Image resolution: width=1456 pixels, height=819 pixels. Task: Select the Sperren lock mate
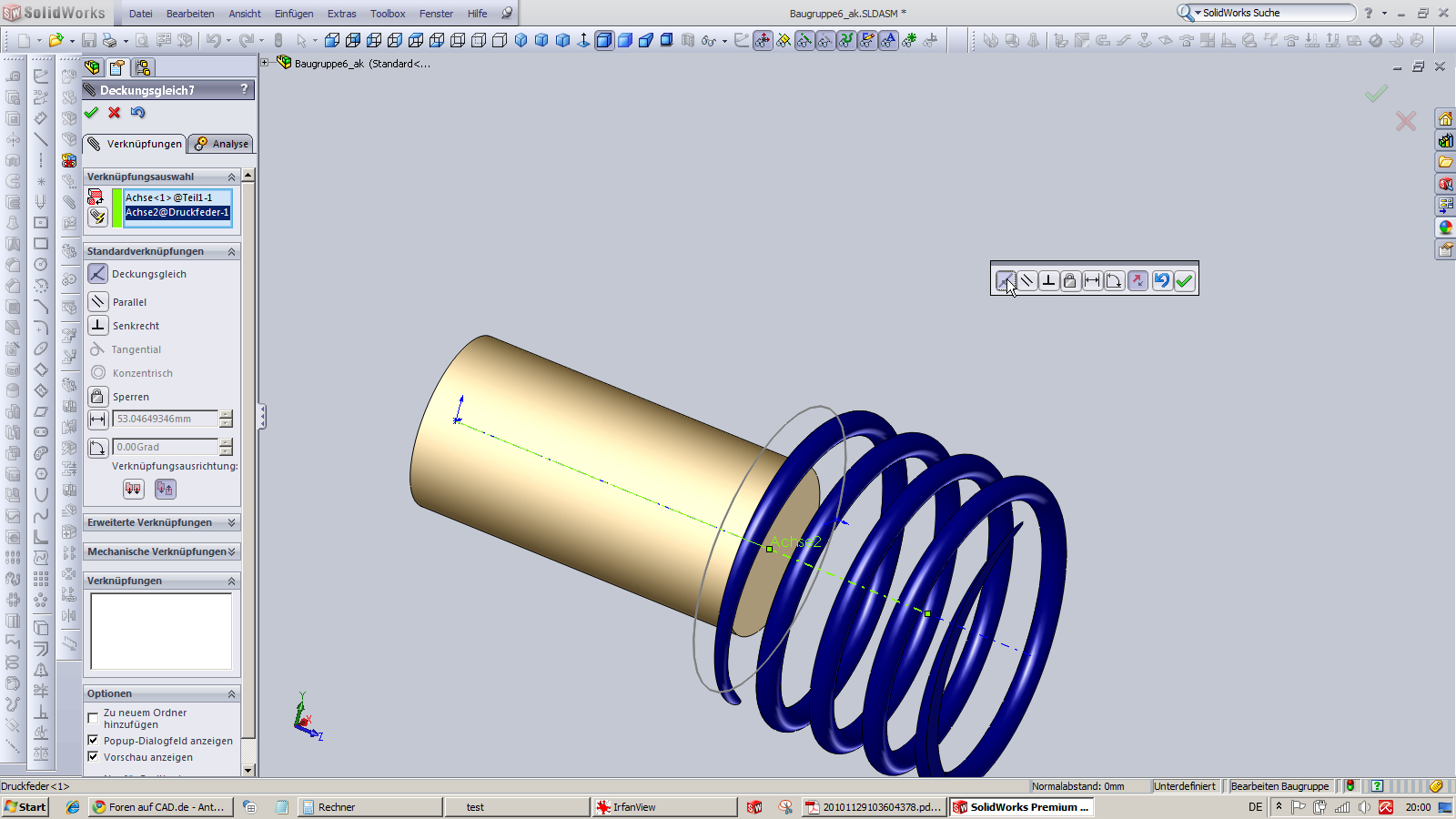click(97, 397)
